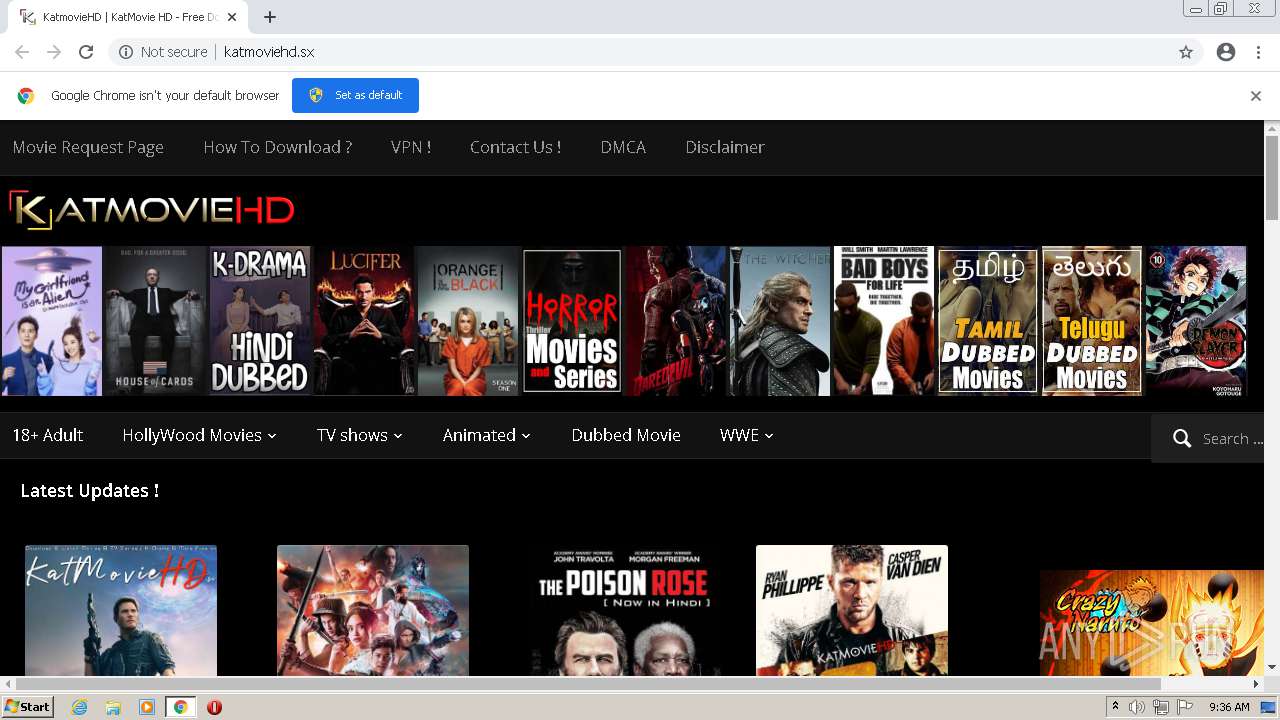Open the Lucifer banner

point(364,321)
